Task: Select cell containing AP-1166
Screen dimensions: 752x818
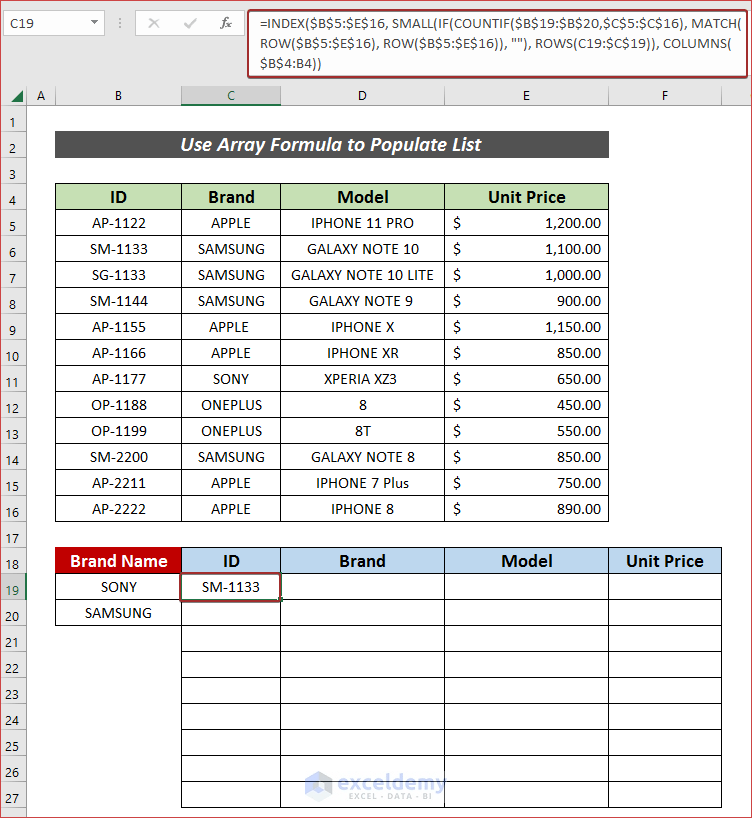Action: click(118, 353)
